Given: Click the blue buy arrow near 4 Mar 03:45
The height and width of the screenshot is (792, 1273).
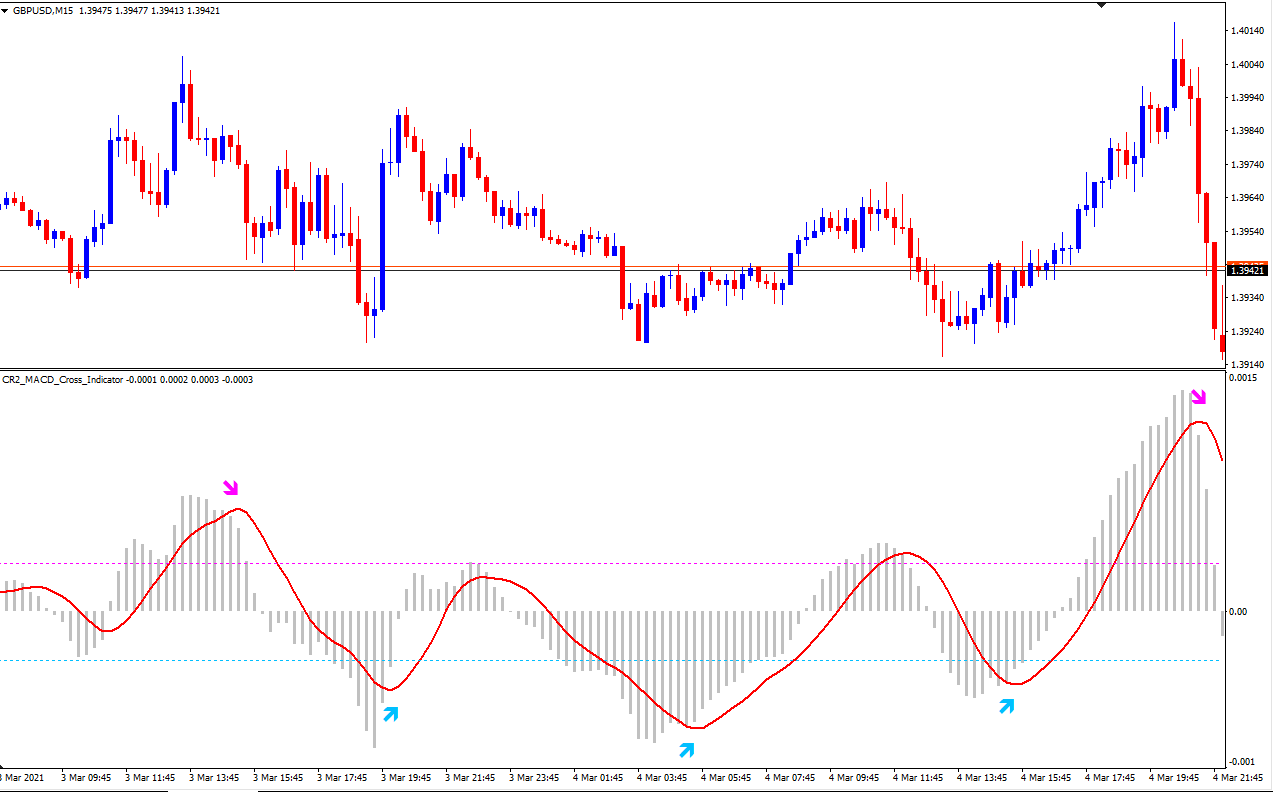Looking at the screenshot, I should [x=686, y=750].
